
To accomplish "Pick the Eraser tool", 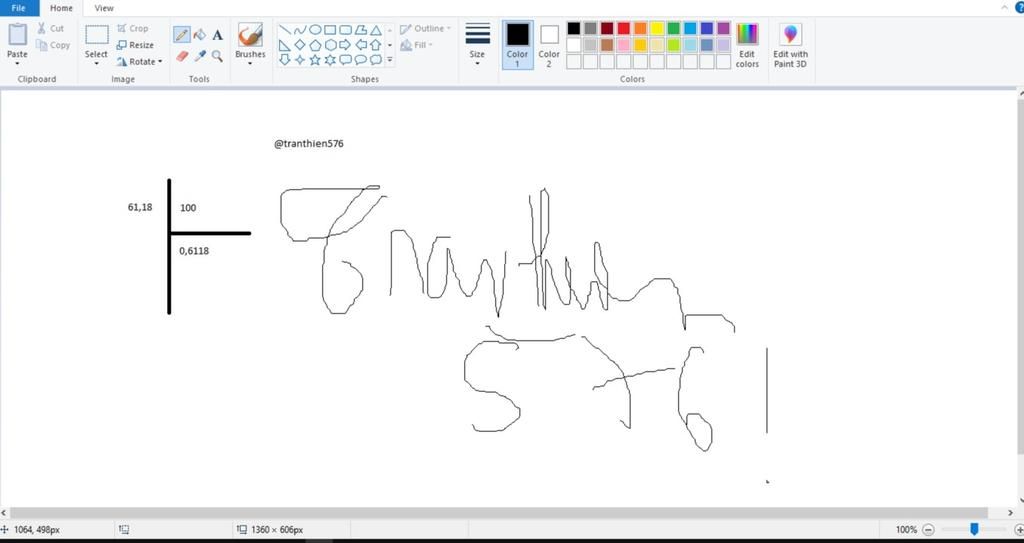I will (182, 57).
